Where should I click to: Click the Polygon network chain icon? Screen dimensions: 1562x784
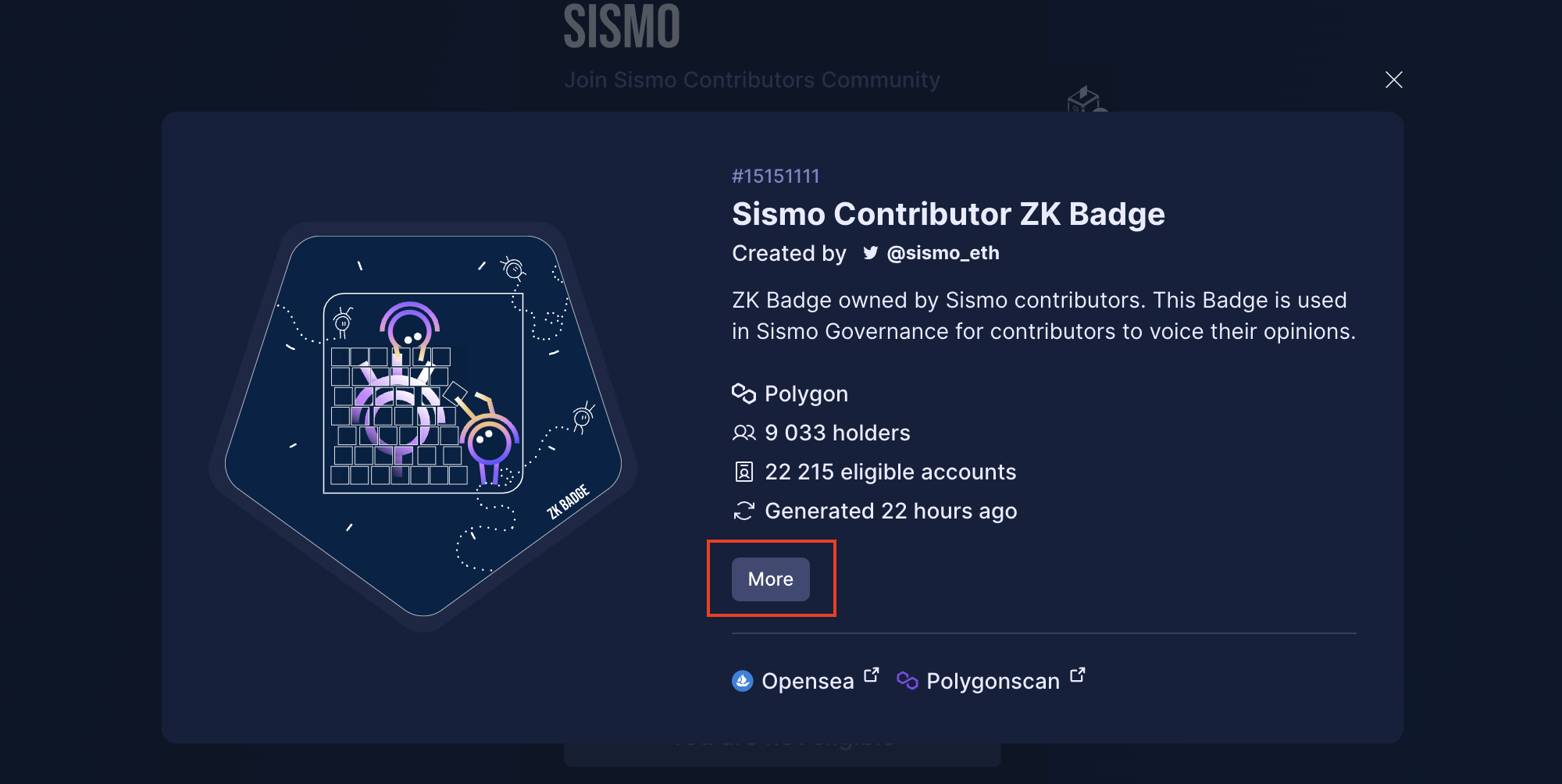744,394
